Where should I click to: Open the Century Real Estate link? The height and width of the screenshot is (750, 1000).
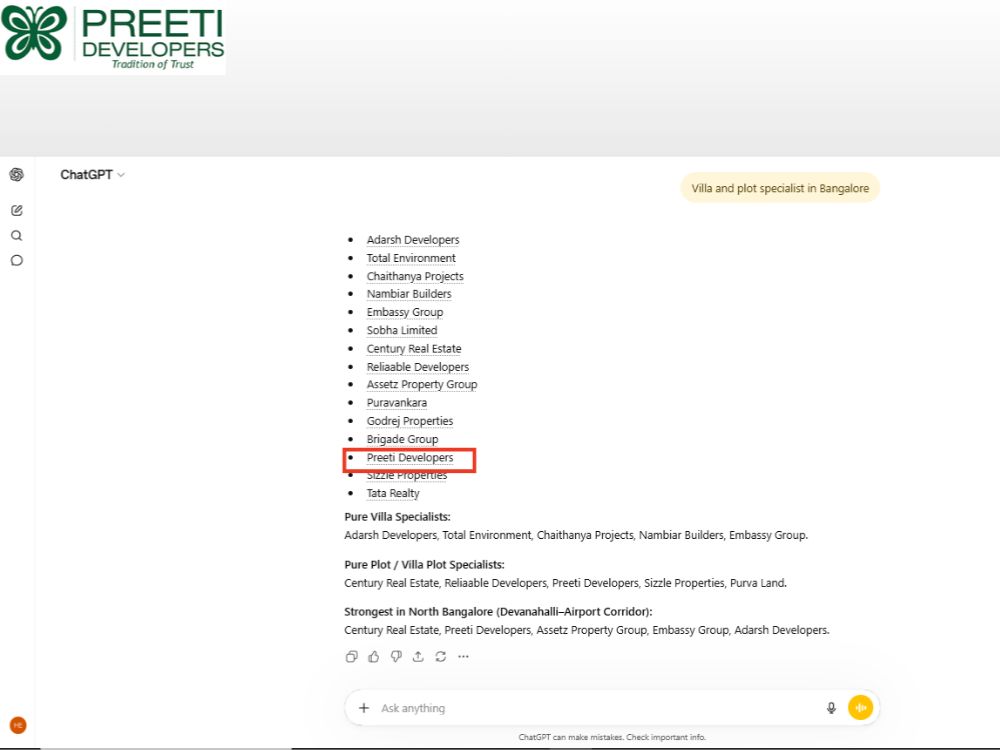click(413, 349)
